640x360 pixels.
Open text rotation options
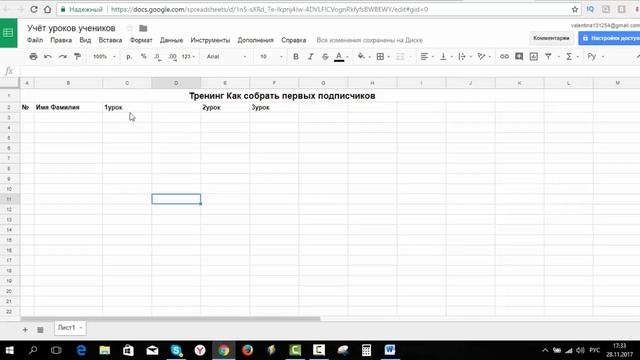click(x=482, y=57)
